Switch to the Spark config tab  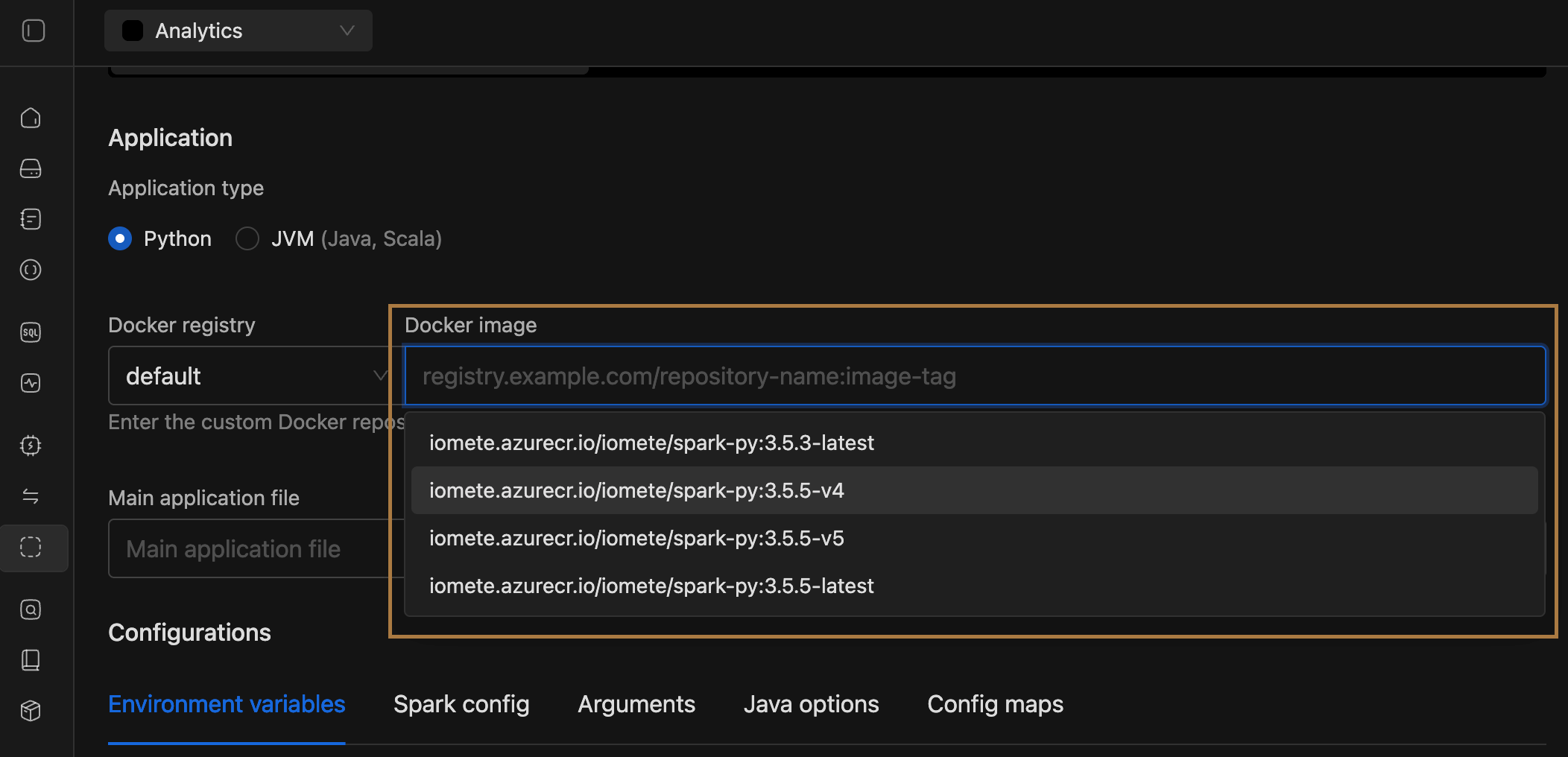tap(461, 703)
